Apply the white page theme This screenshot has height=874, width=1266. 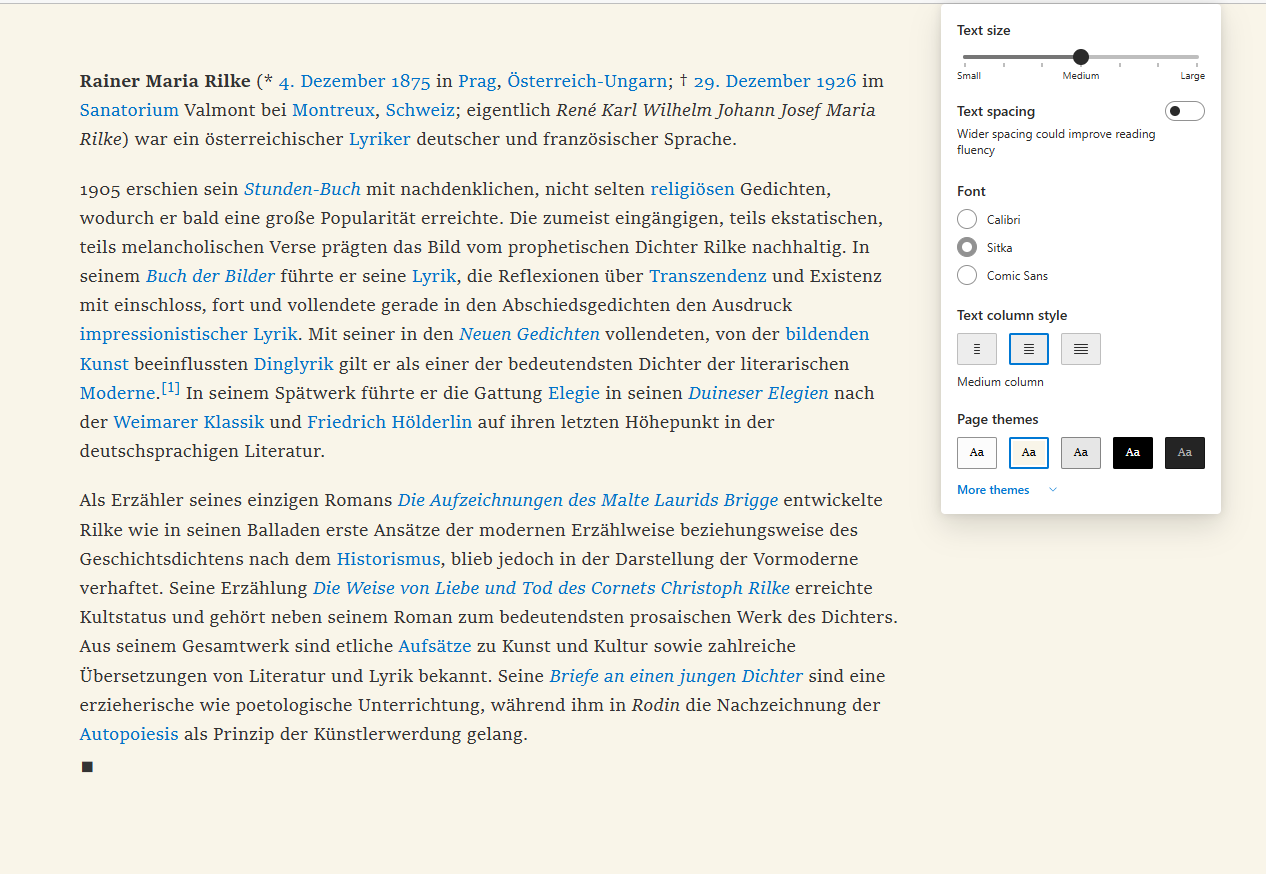pyautogui.click(x=976, y=453)
